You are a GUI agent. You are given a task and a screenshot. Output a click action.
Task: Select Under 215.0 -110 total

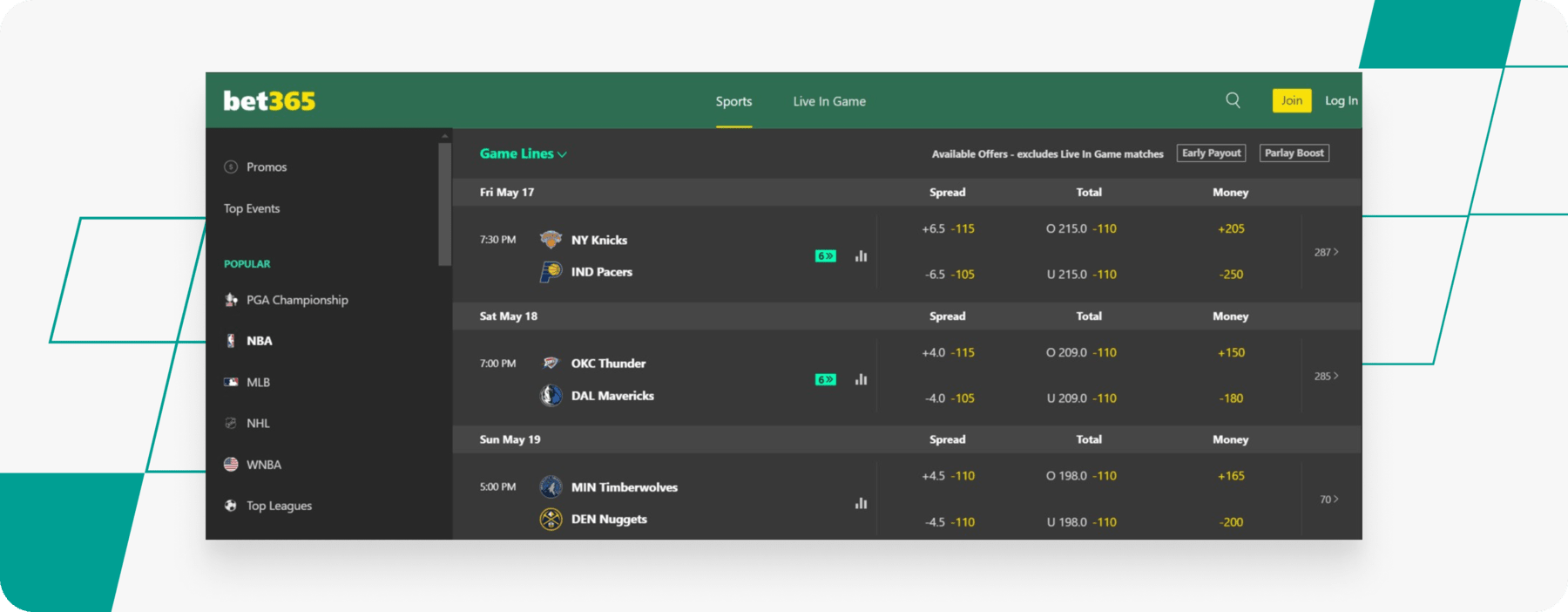(1081, 274)
